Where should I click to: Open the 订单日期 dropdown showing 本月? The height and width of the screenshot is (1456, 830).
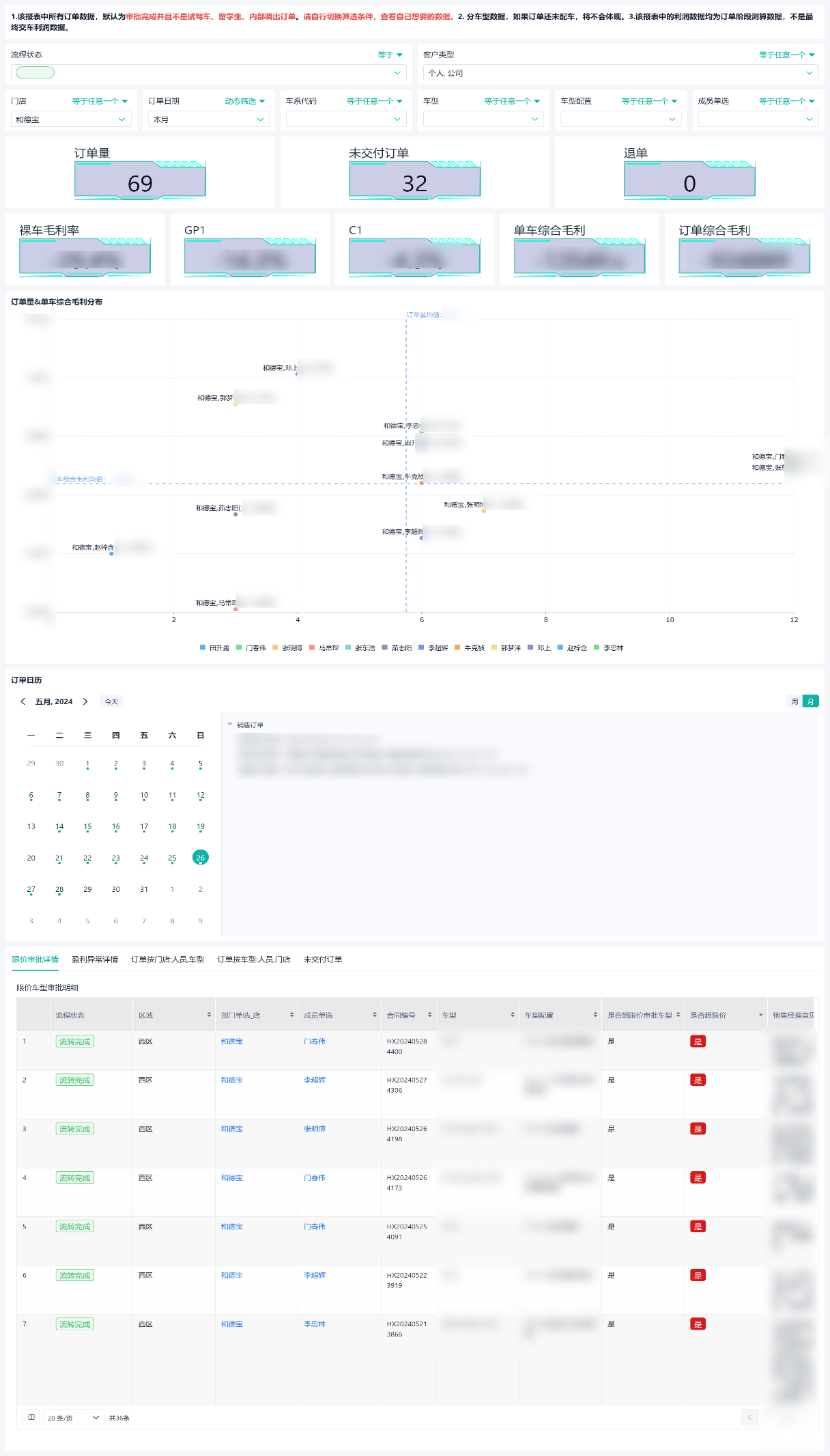pyautogui.click(x=208, y=120)
